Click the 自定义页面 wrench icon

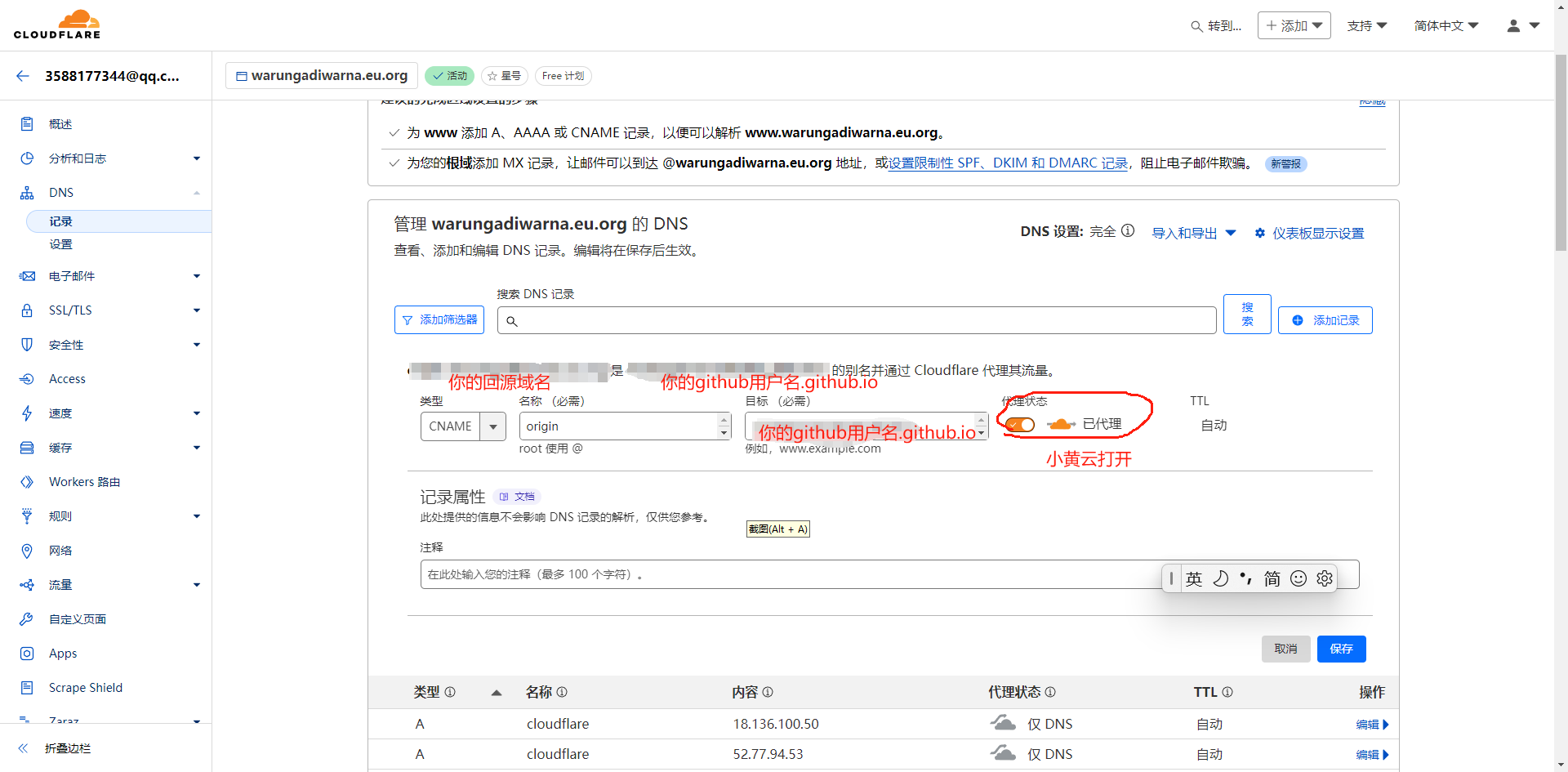[x=27, y=619]
